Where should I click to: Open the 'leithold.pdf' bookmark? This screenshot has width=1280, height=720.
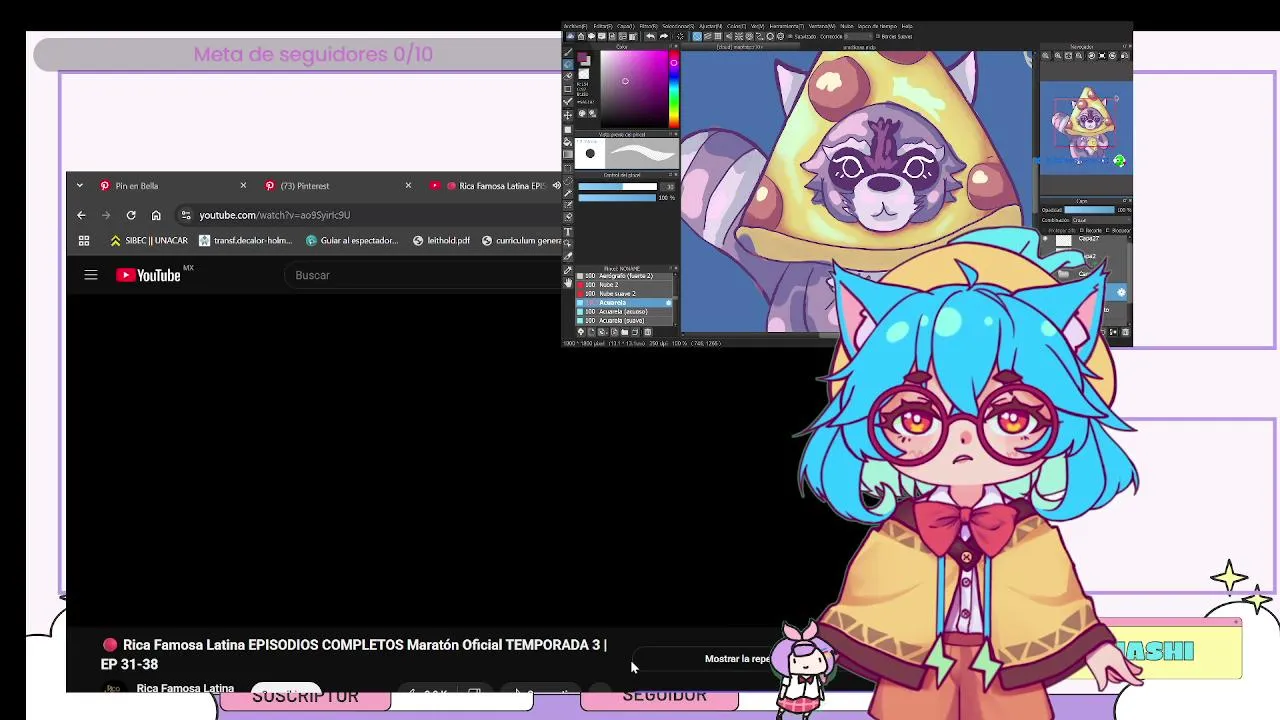click(x=441, y=241)
